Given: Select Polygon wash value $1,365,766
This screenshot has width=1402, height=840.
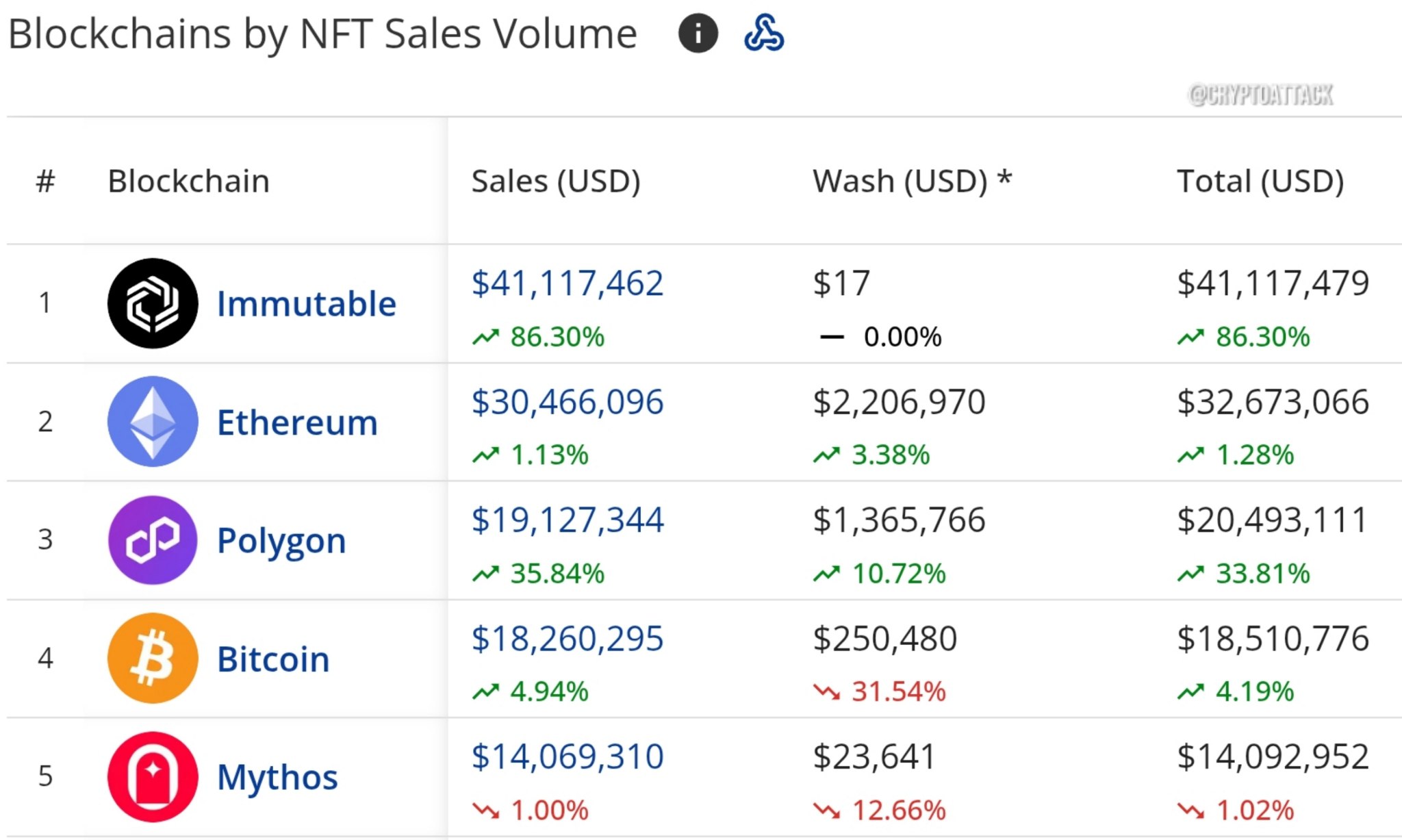Looking at the screenshot, I should coord(899,520).
